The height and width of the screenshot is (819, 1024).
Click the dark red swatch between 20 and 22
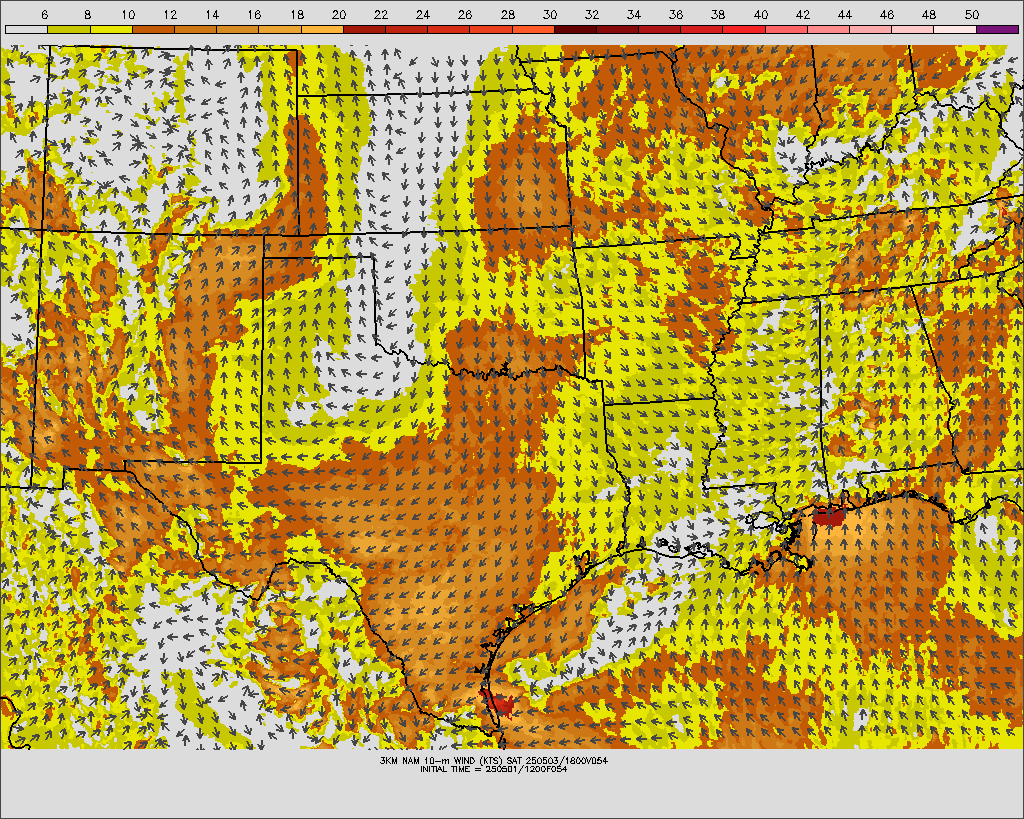pyautogui.click(x=364, y=29)
